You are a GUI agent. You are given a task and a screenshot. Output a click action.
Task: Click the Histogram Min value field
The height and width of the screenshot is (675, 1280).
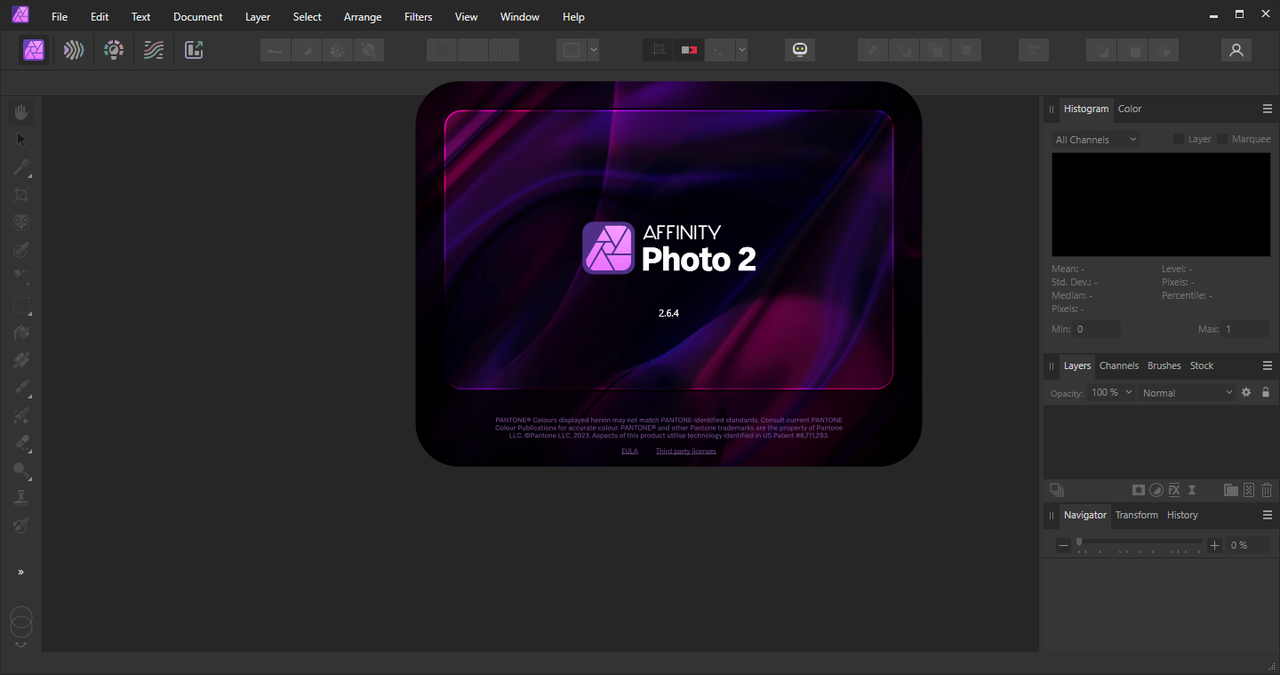1097,329
